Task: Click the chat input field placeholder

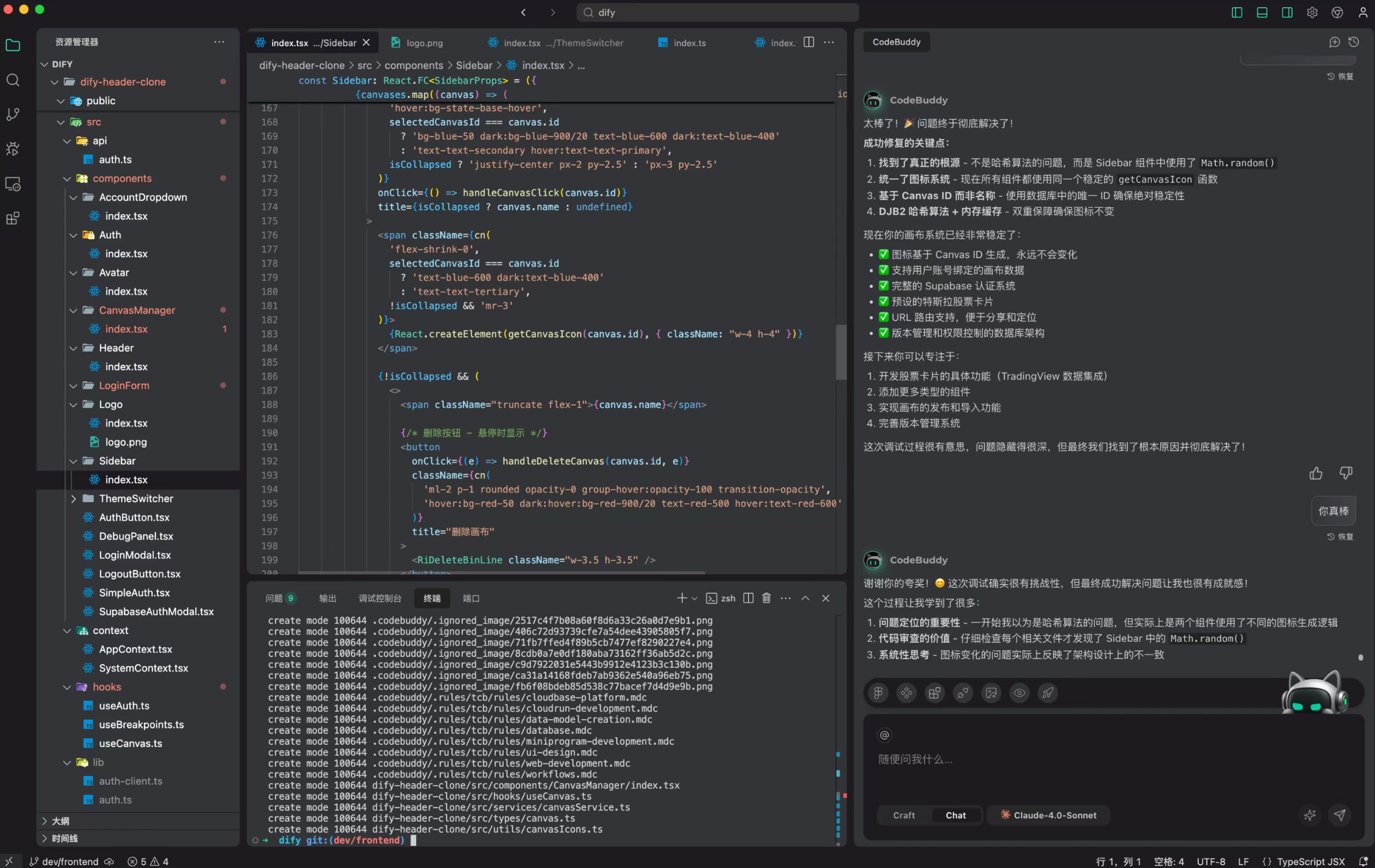Action: coord(915,759)
